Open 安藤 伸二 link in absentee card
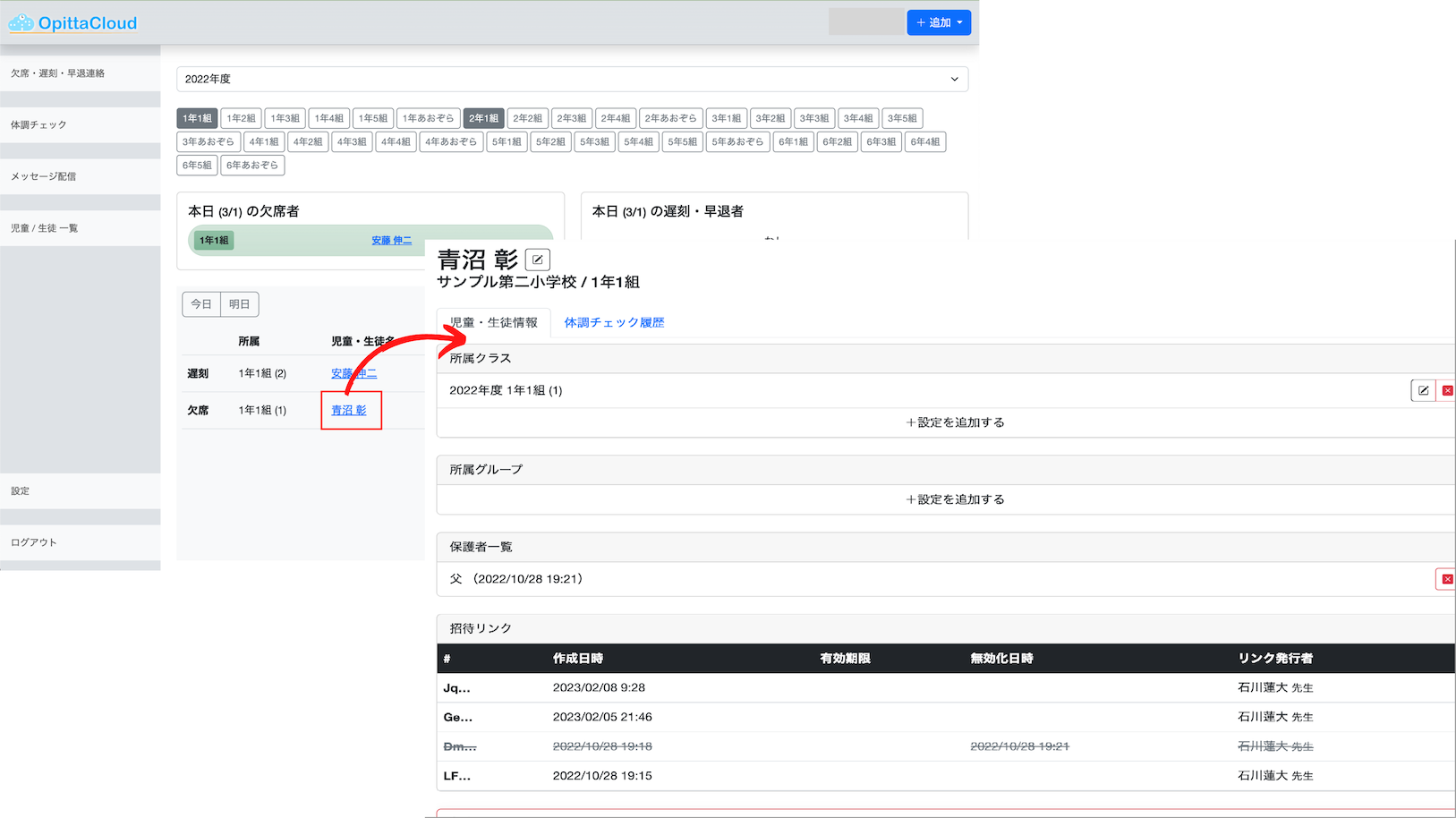The height and width of the screenshot is (818, 1456). (391, 241)
